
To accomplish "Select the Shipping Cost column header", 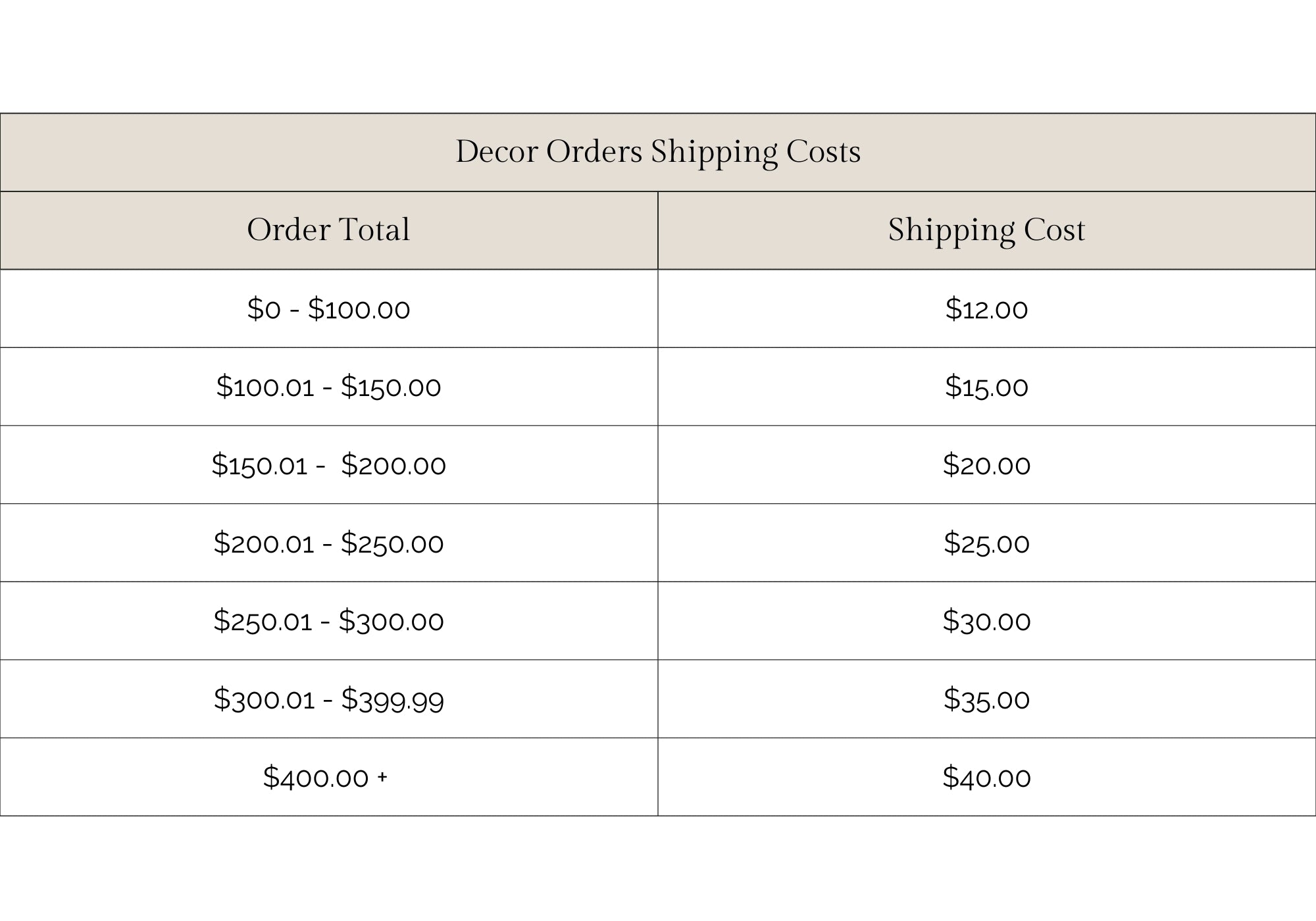I will (x=986, y=230).
